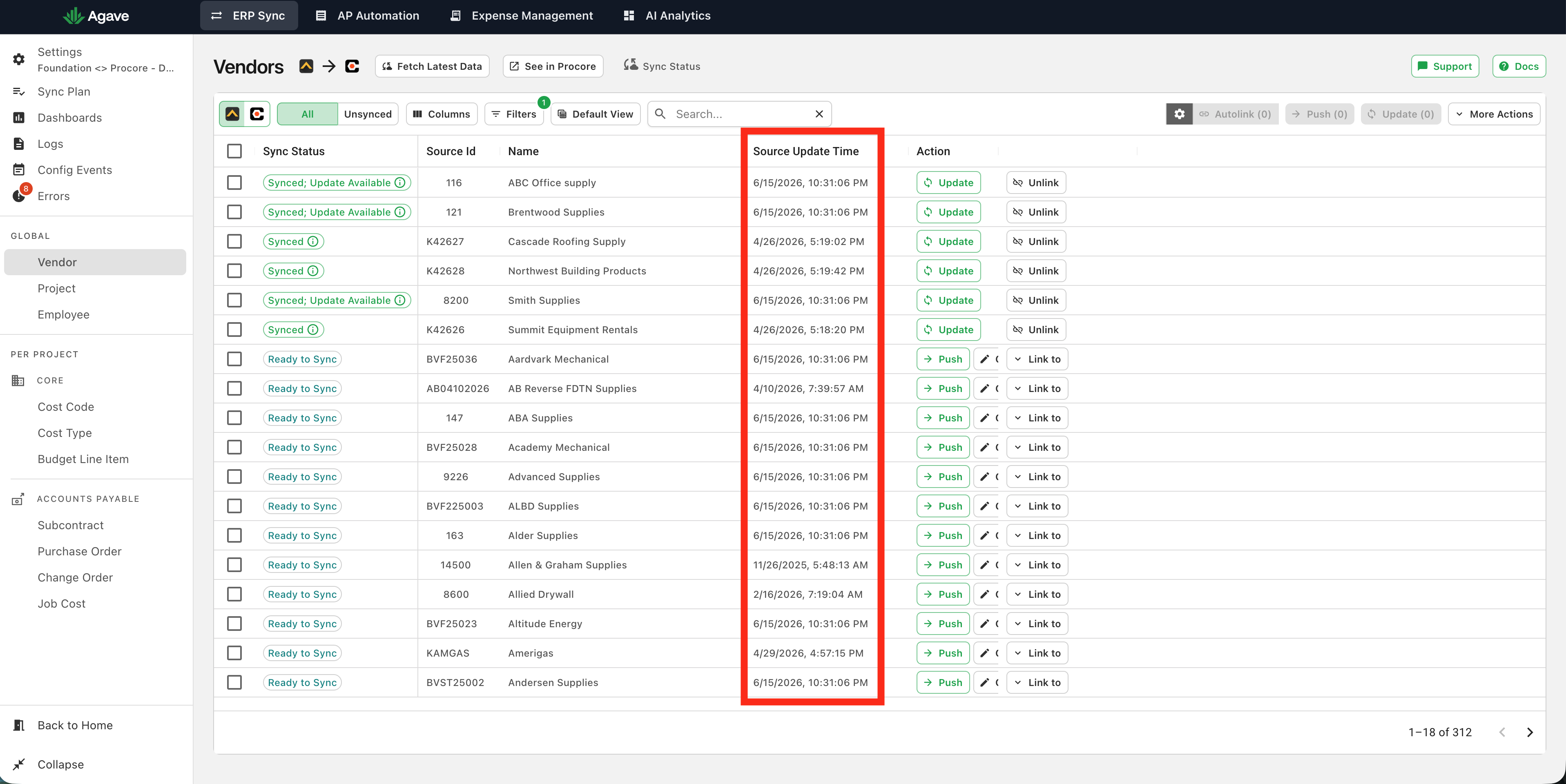The image size is (1566, 784).
Task: Select the Procore system icon toggle
Action: tap(257, 114)
